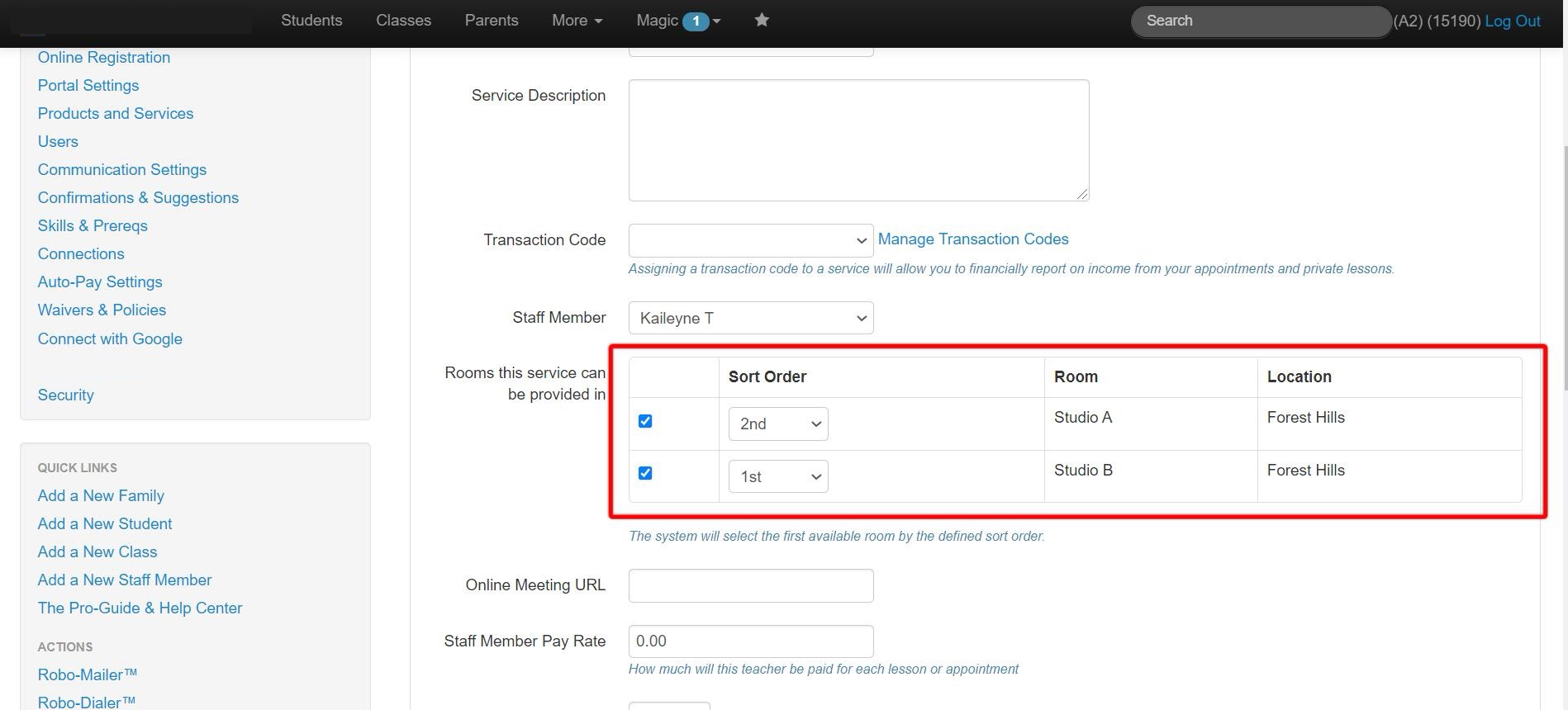Click the Studio B room name cell
Image resolution: width=1568 pixels, height=710 pixels.
(1083, 470)
